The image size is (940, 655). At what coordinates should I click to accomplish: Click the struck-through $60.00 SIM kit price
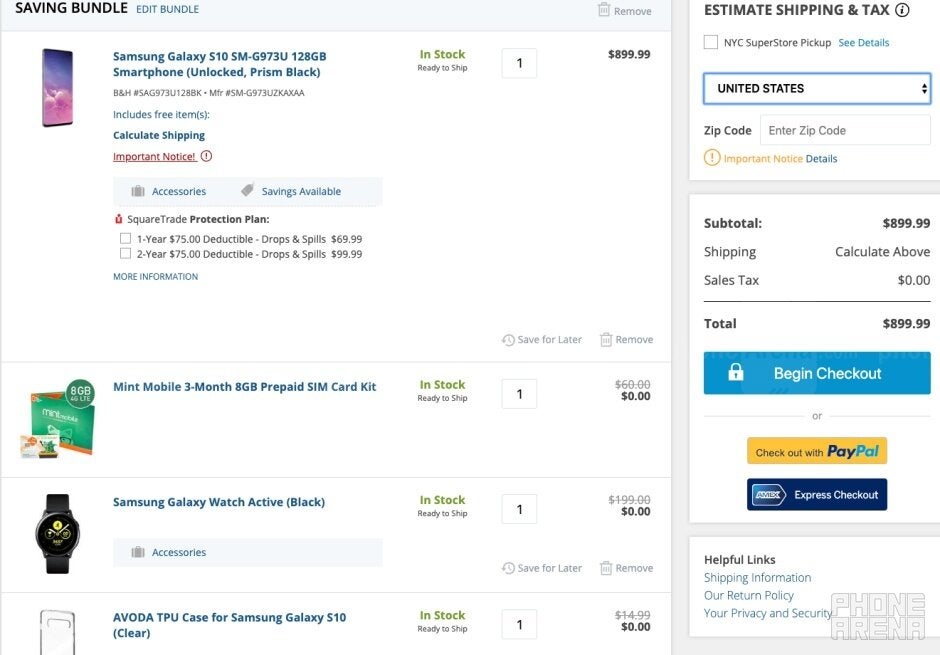(632, 385)
